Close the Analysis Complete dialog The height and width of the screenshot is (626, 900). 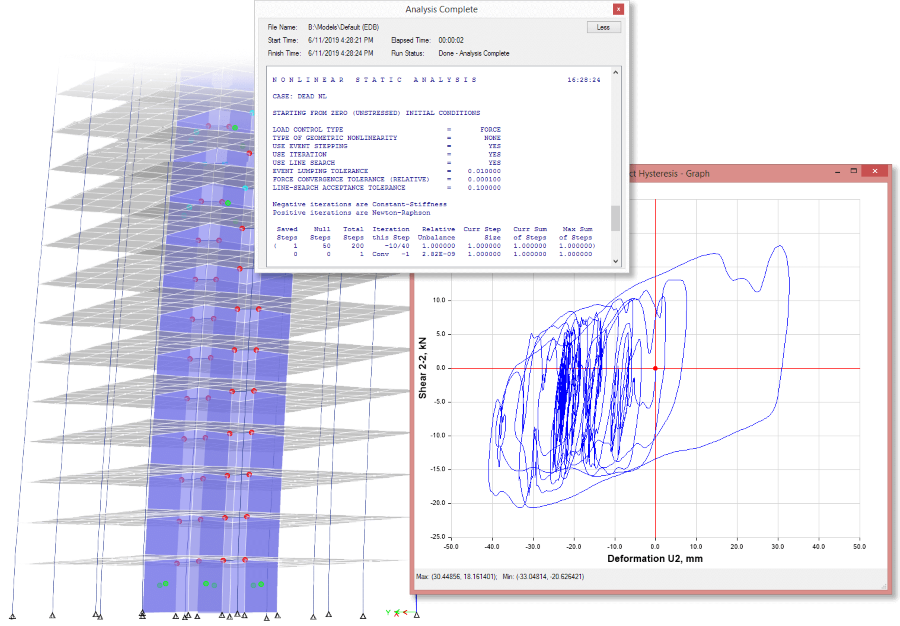tap(619, 9)
